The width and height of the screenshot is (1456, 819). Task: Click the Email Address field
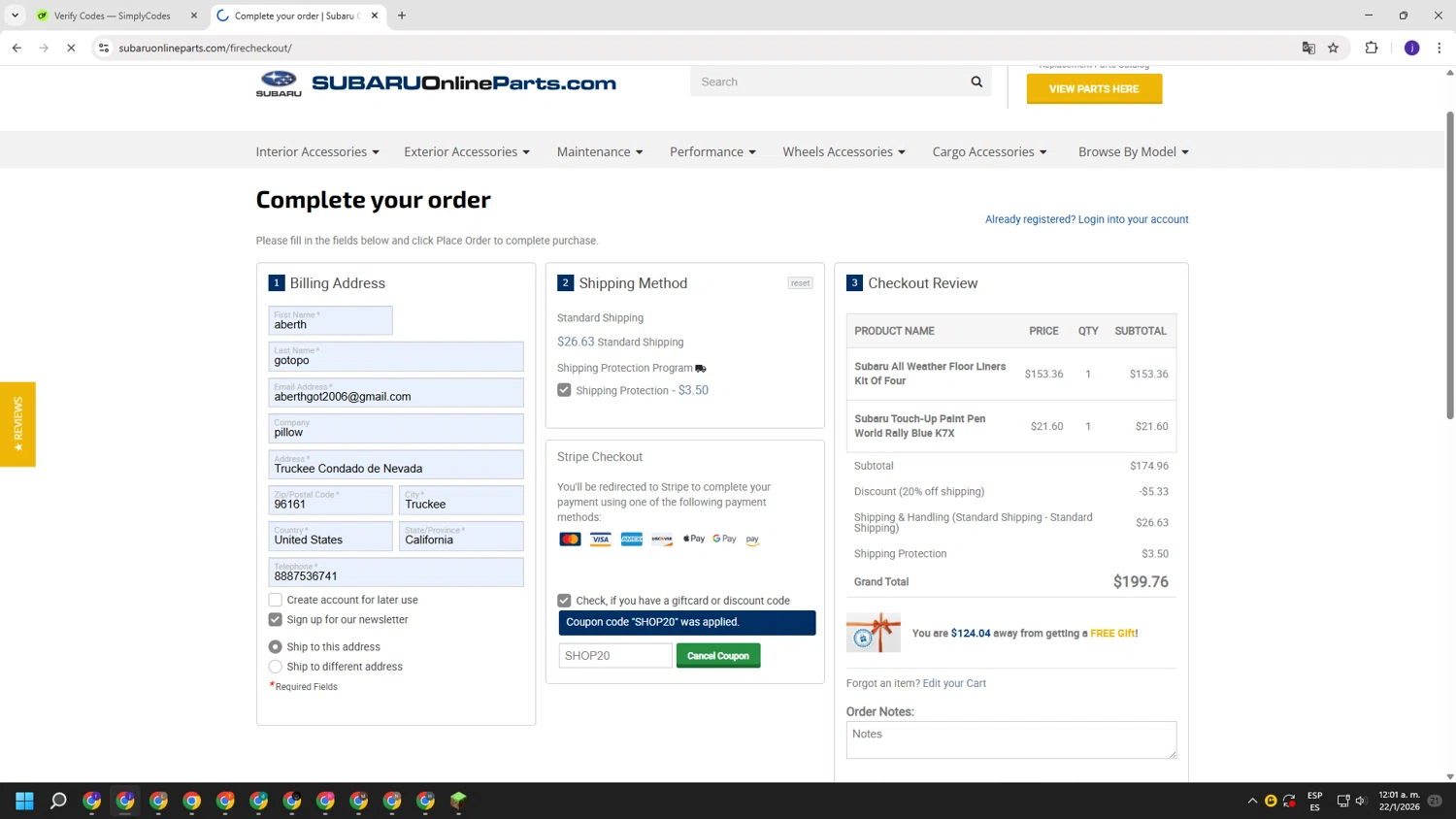396,393
